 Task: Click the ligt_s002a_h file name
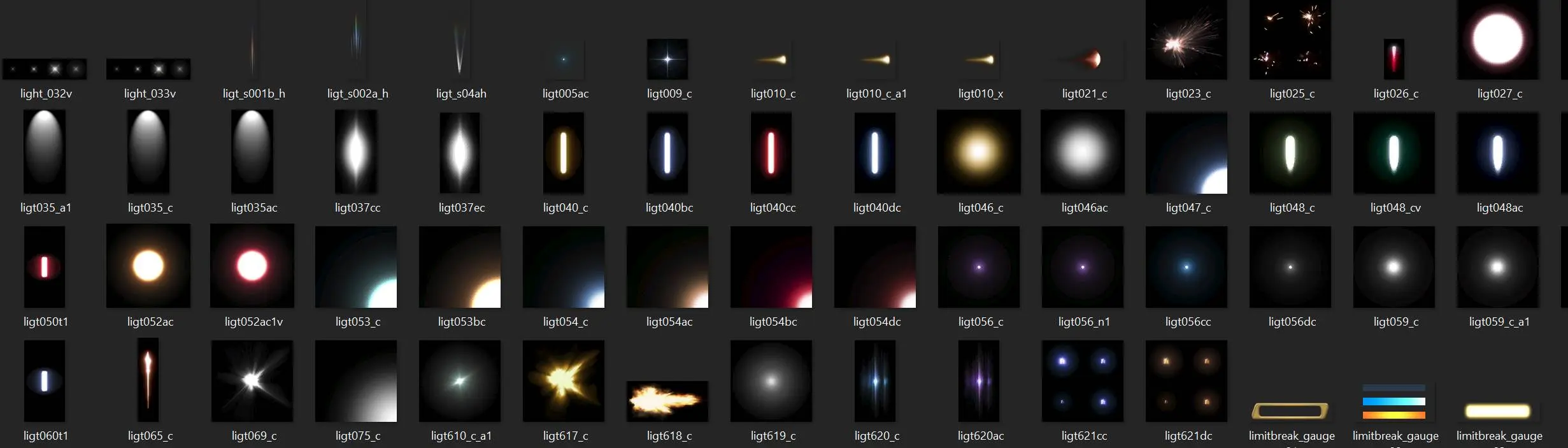(x=358, y=94)
